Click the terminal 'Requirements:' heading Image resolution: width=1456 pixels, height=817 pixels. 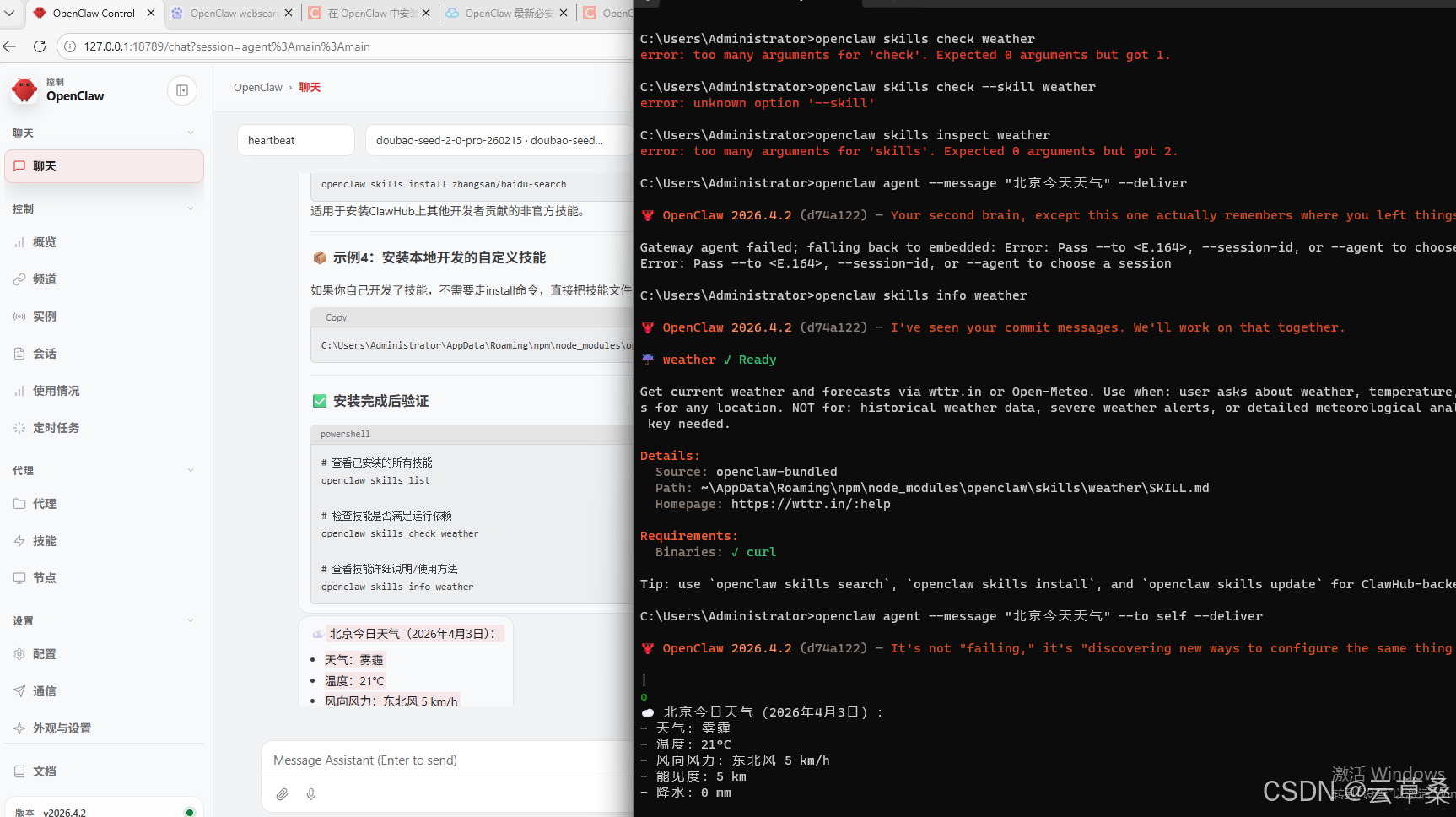[688, 536]
